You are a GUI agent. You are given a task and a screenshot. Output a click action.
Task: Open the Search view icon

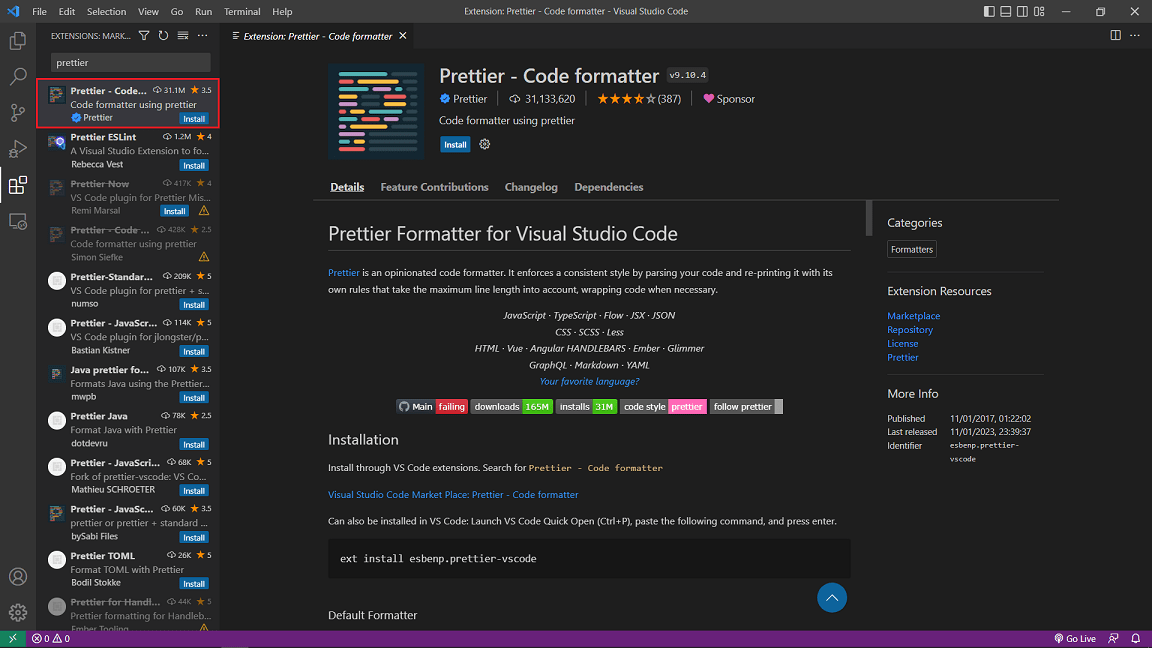tap(18, 76)
